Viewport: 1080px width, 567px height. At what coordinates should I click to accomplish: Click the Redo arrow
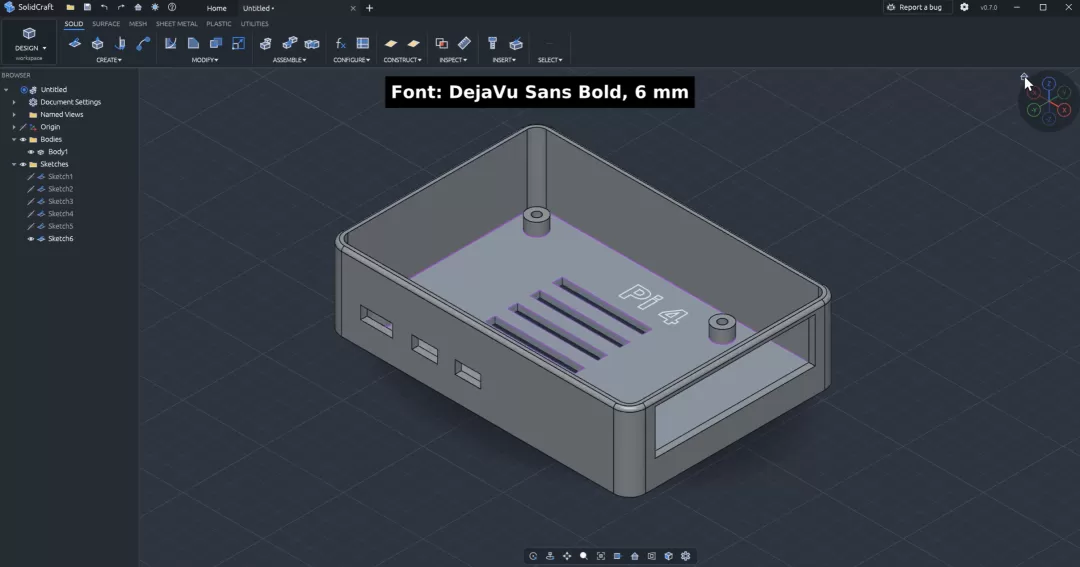click(121, 8)
